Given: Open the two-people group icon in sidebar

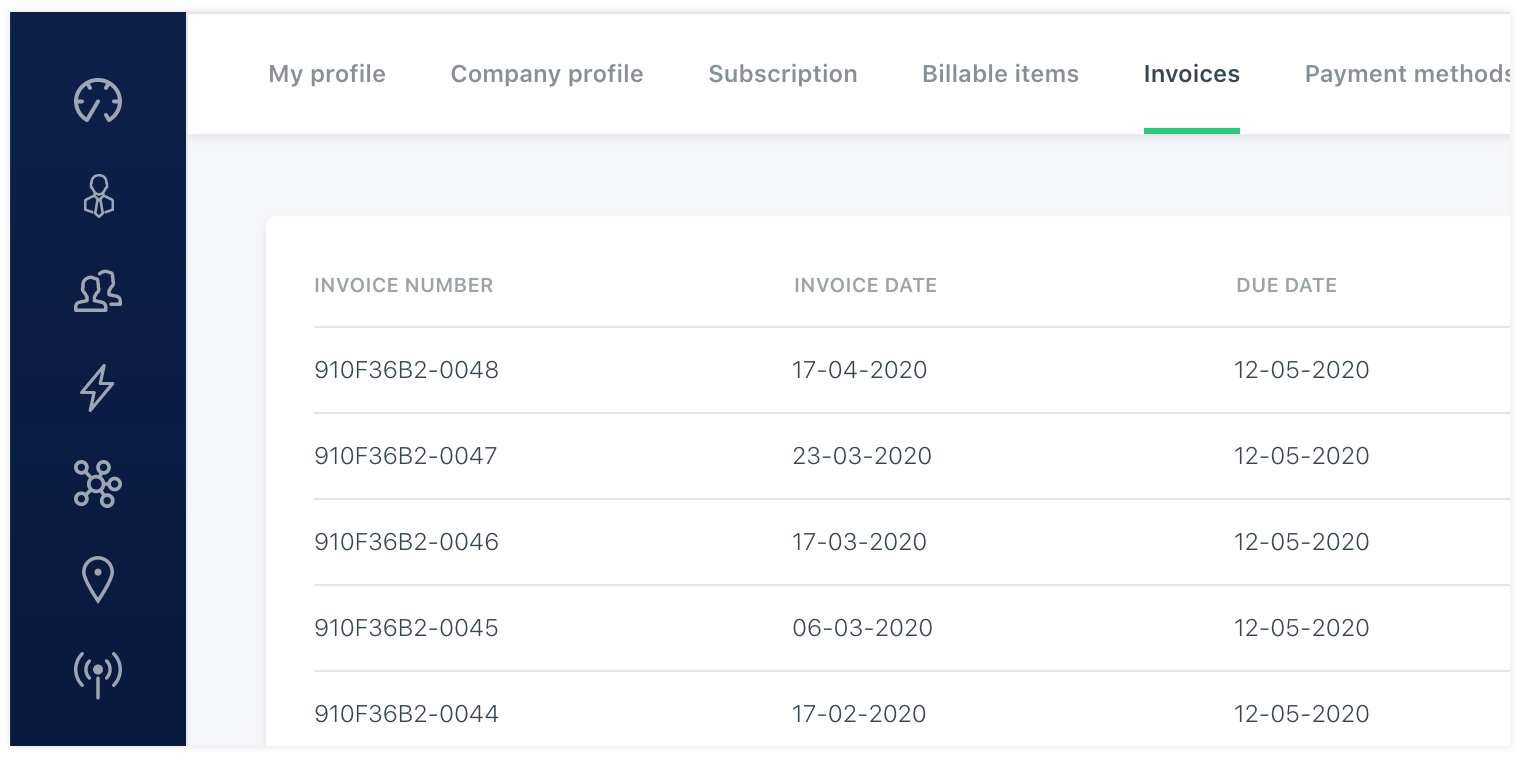Looking at the screenshot, I should [98, 291].
